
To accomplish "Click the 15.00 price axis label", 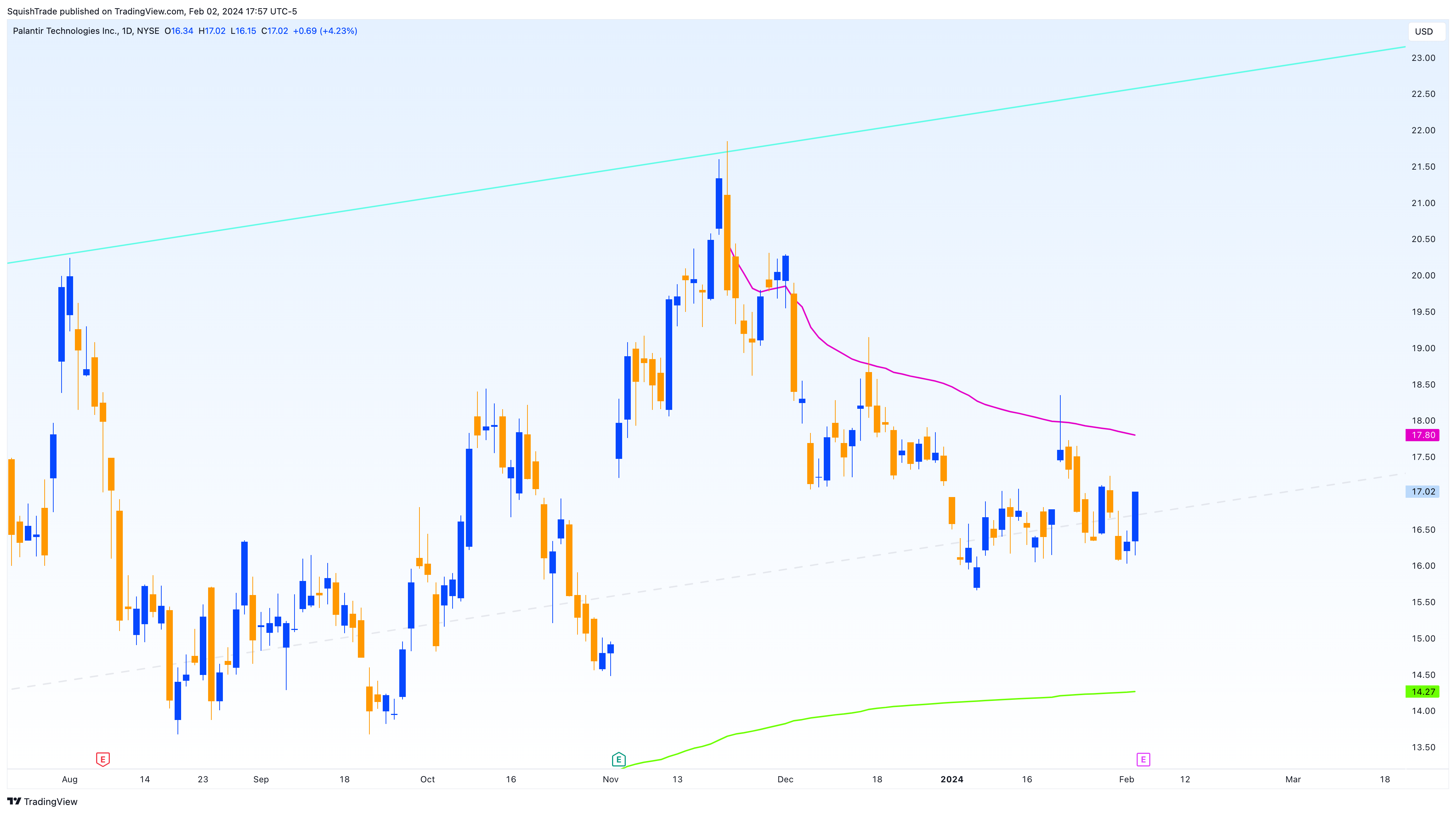I will click(1423, 639).
